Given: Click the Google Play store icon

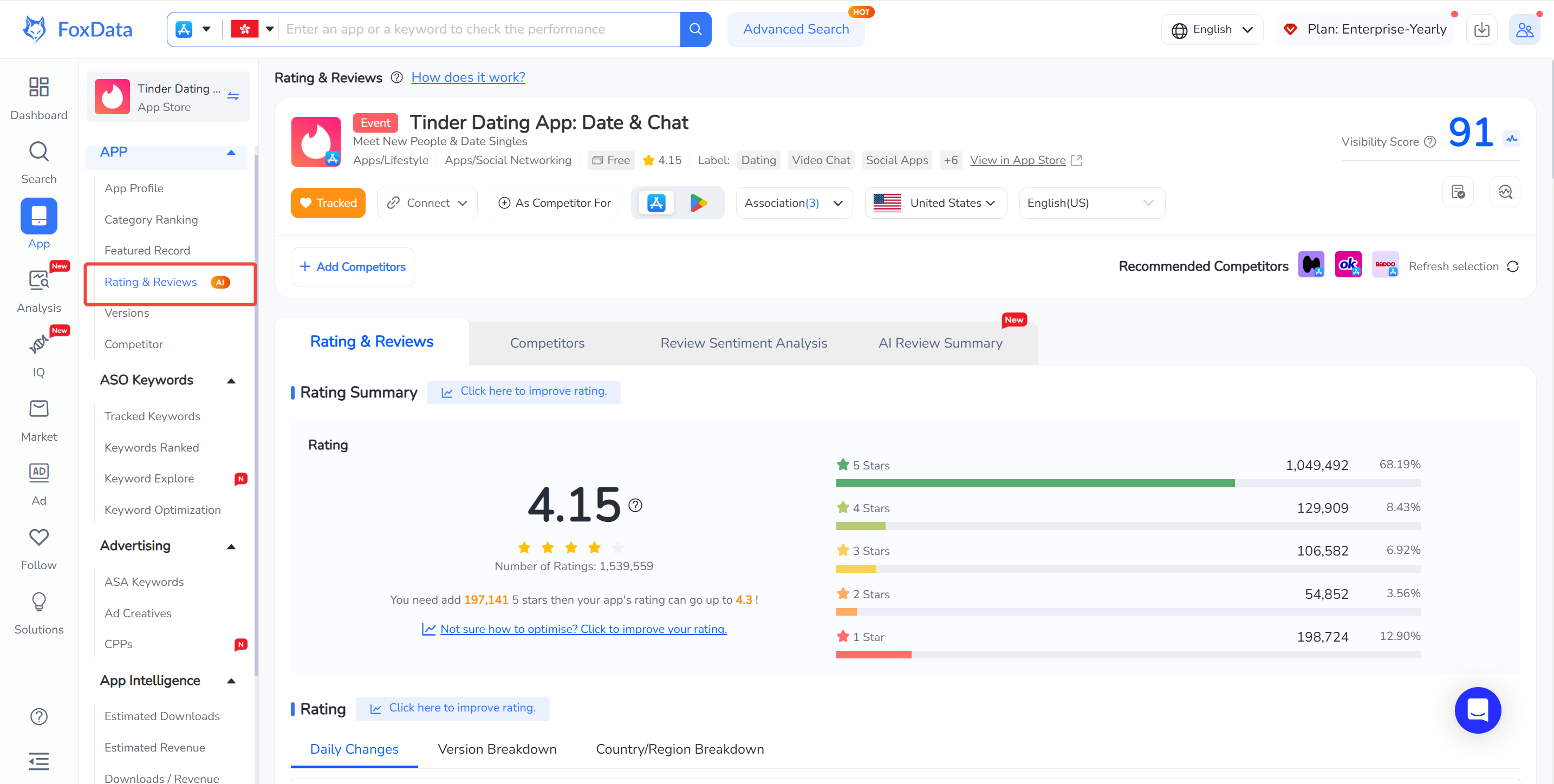Looking at the screenshot, I should (698, 203).
